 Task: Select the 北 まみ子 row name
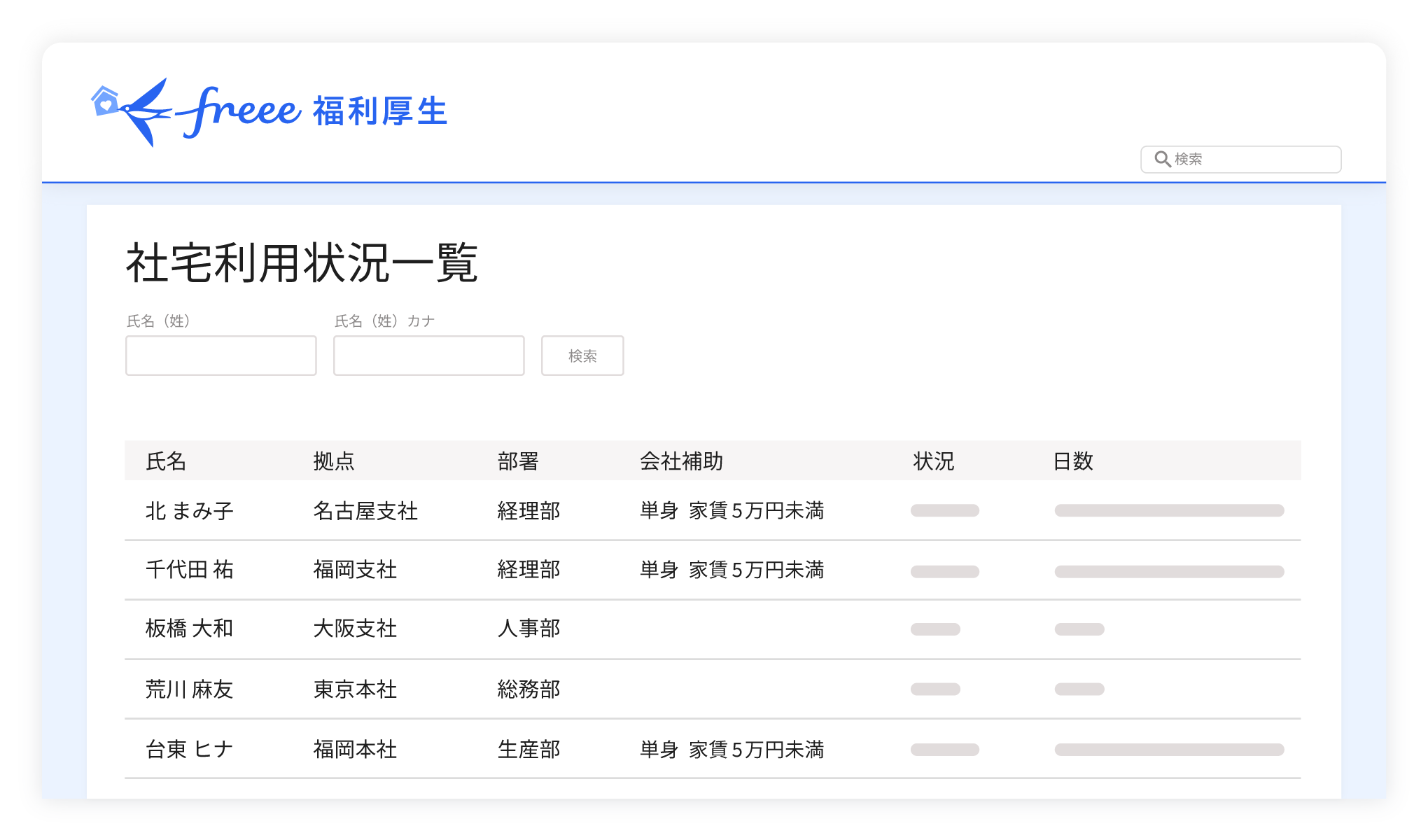point(189,511)
